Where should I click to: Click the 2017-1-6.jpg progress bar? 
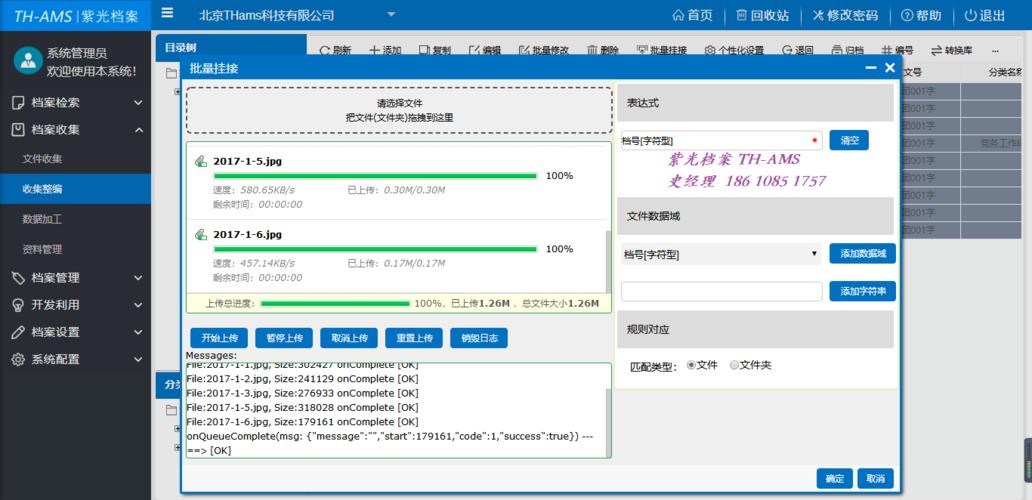(x=375, y=249)
